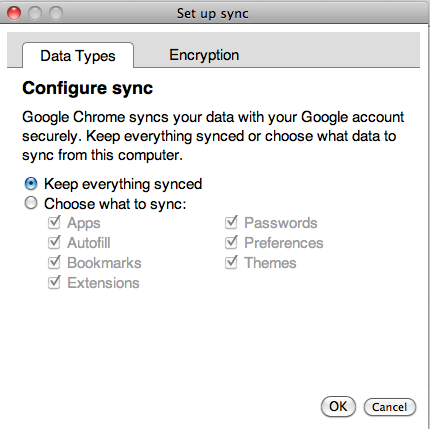Close the Set up sync window
This screenshot has height=429, width=430.
coord(14,13)
